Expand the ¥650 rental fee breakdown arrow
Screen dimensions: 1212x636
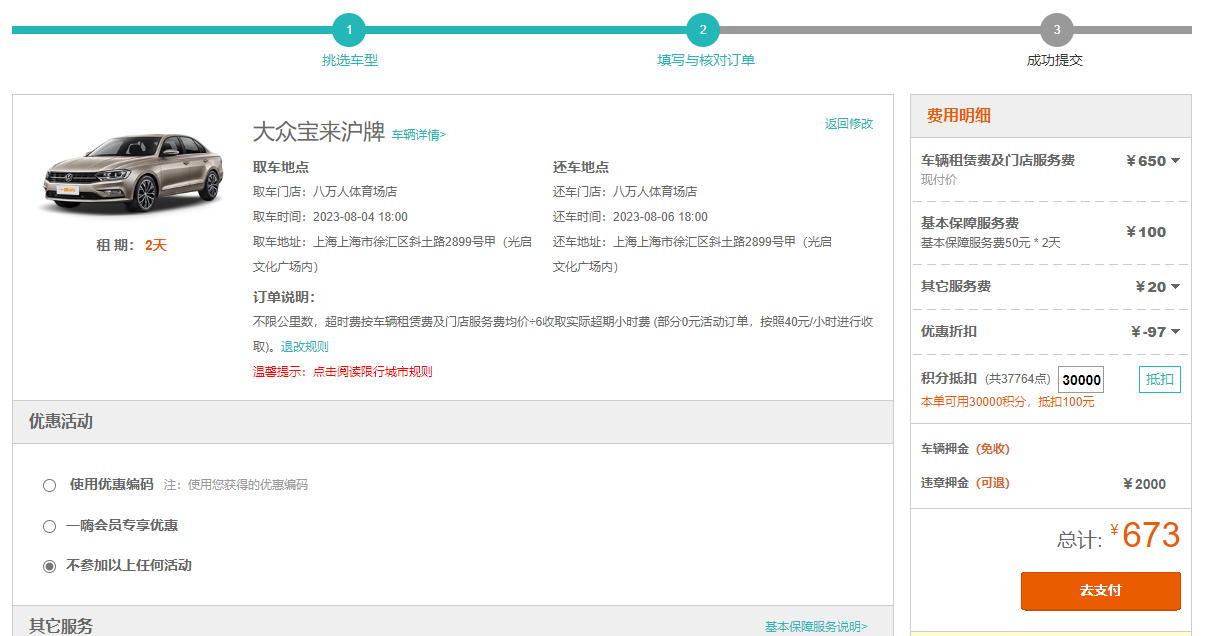[1175, 161]
